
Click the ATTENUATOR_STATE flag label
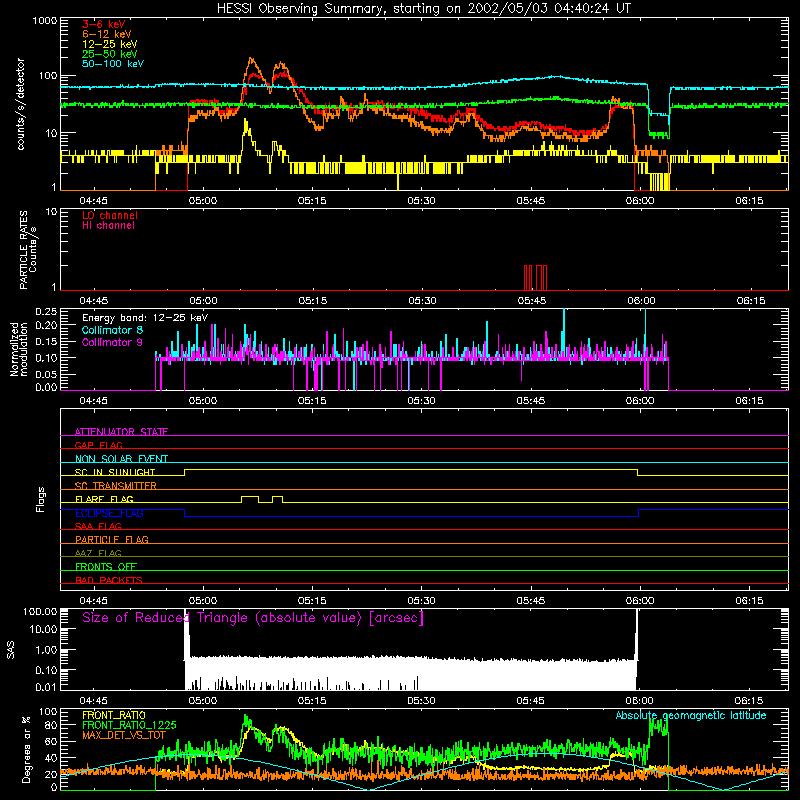point(121,432)
